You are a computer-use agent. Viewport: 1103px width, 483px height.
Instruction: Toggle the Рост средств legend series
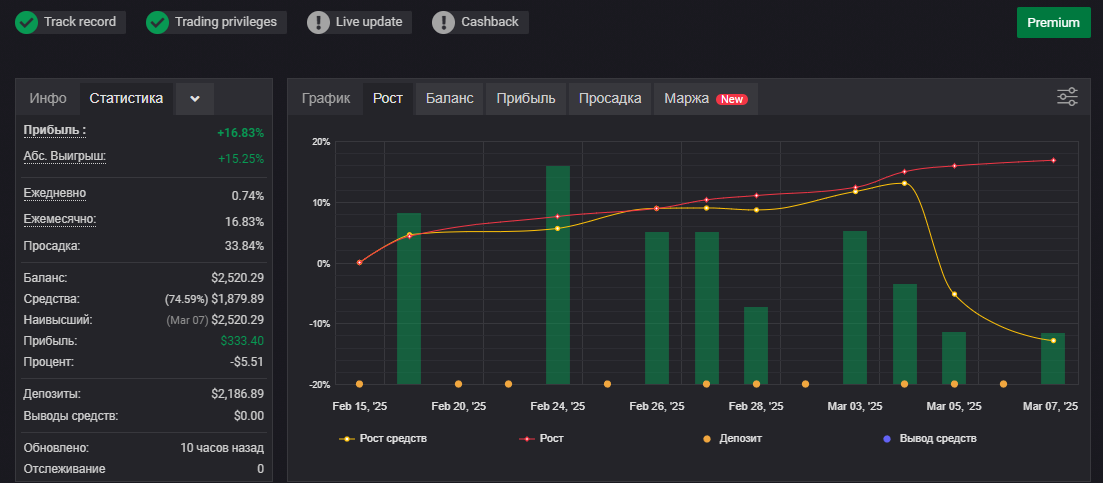click(x=383, y=439)
